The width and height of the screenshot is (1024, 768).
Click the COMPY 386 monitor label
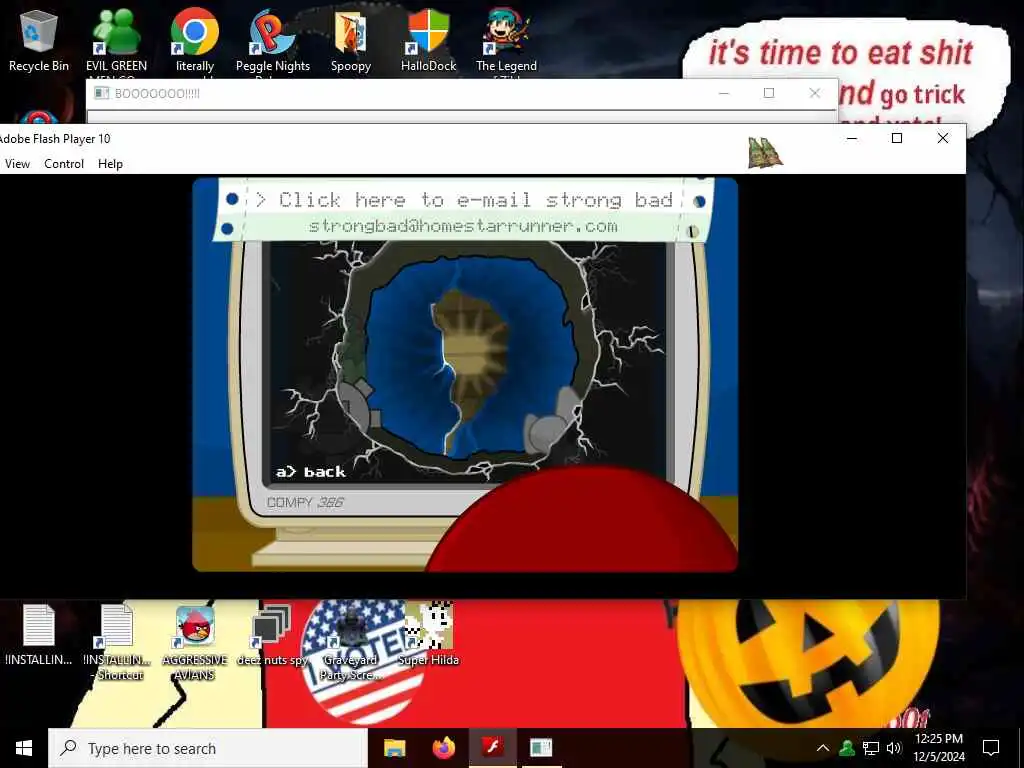click(305, 502)
